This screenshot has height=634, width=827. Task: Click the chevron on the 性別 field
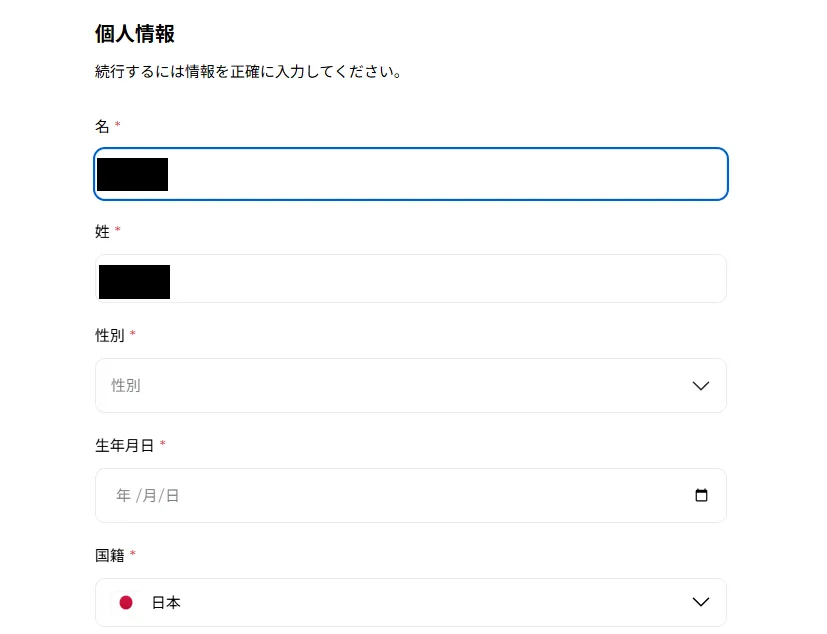click(700, 385)
